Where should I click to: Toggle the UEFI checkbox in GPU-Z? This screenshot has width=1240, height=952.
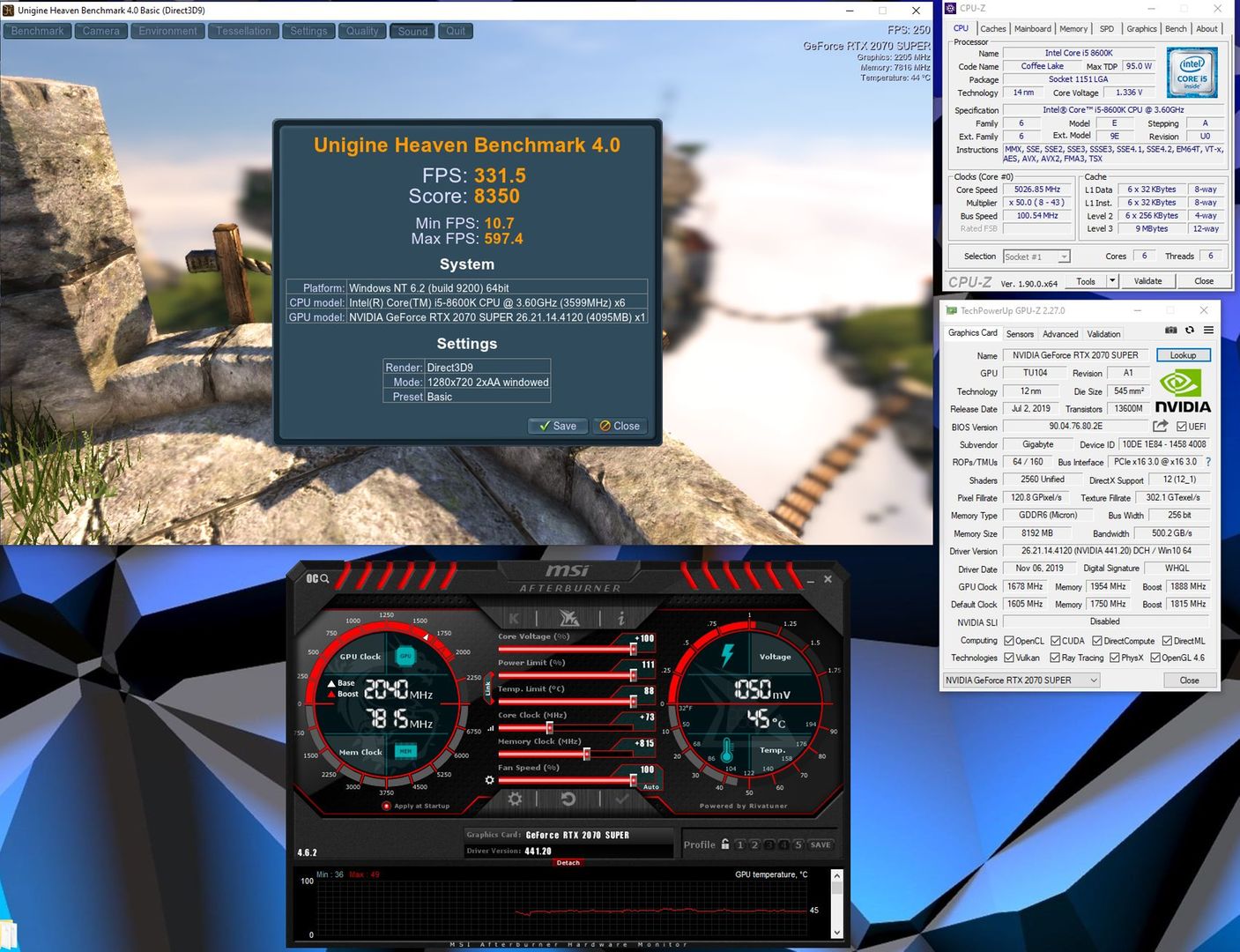[x=1182, y=427]
